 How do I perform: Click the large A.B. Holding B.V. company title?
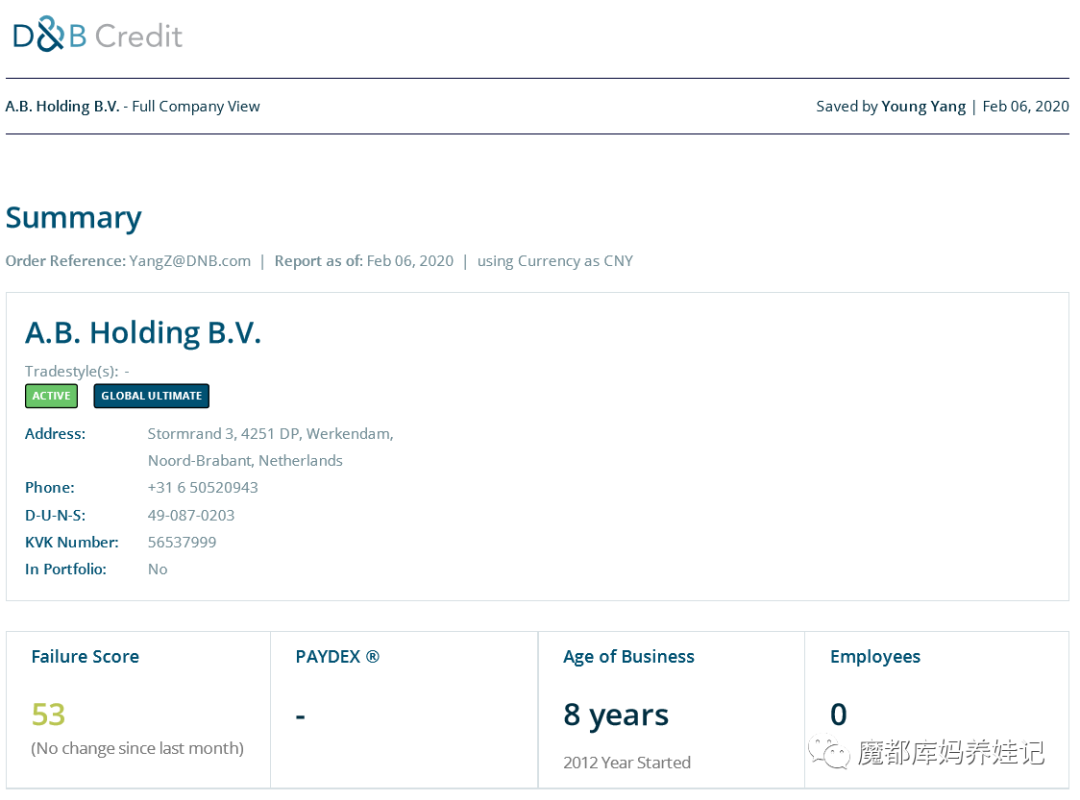[x=143, y=332]
